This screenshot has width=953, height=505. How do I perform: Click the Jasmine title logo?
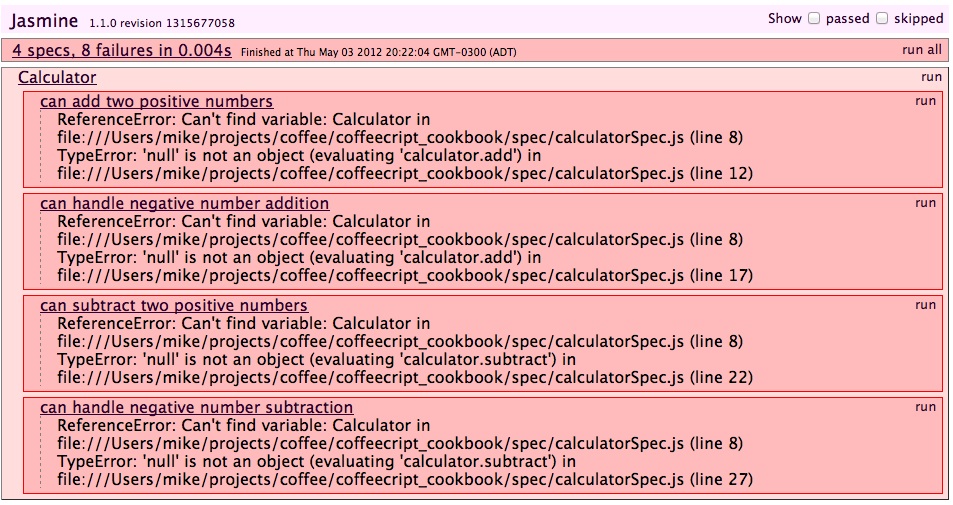point(45,19)
